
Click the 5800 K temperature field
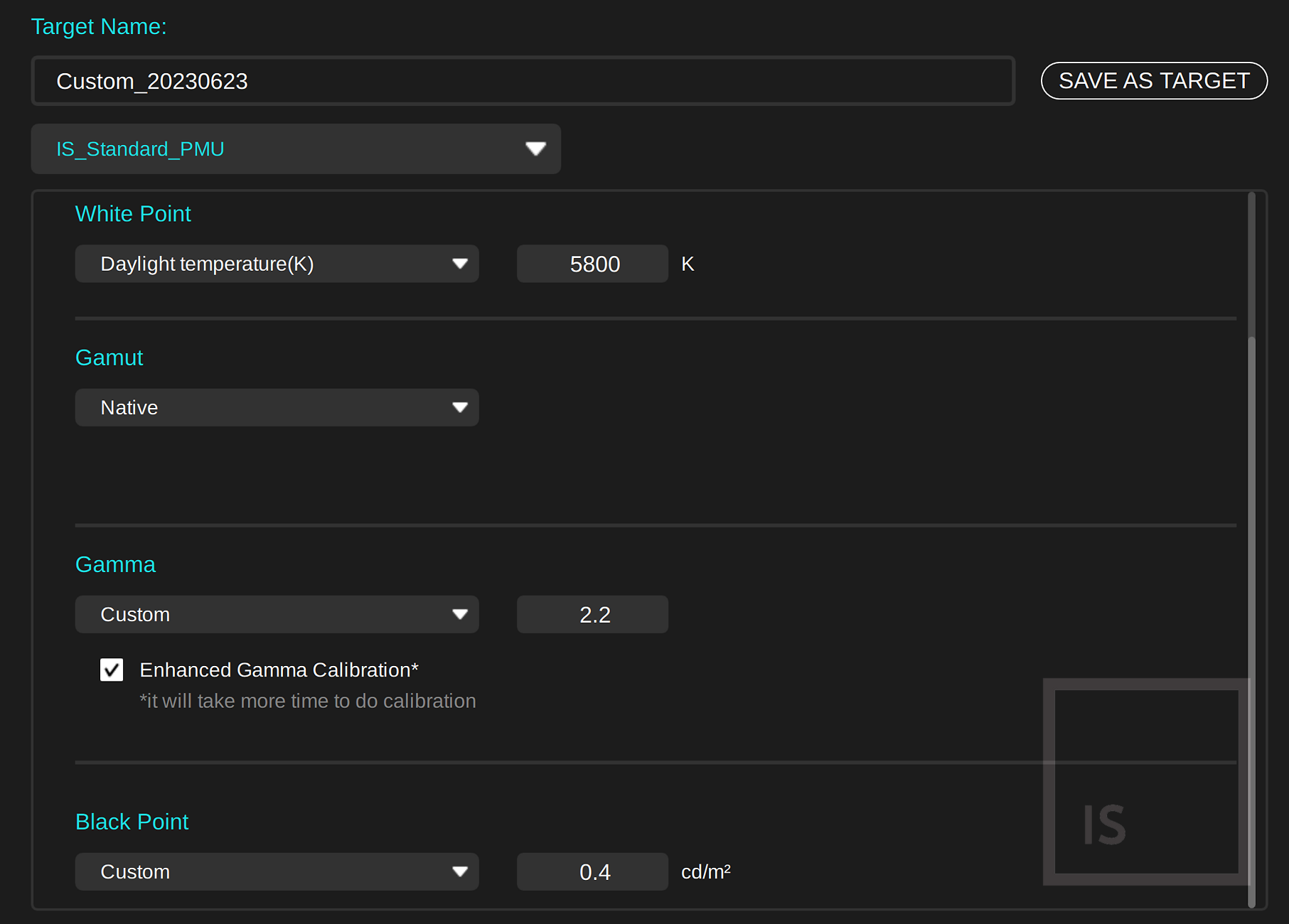(x=592, y=264)
